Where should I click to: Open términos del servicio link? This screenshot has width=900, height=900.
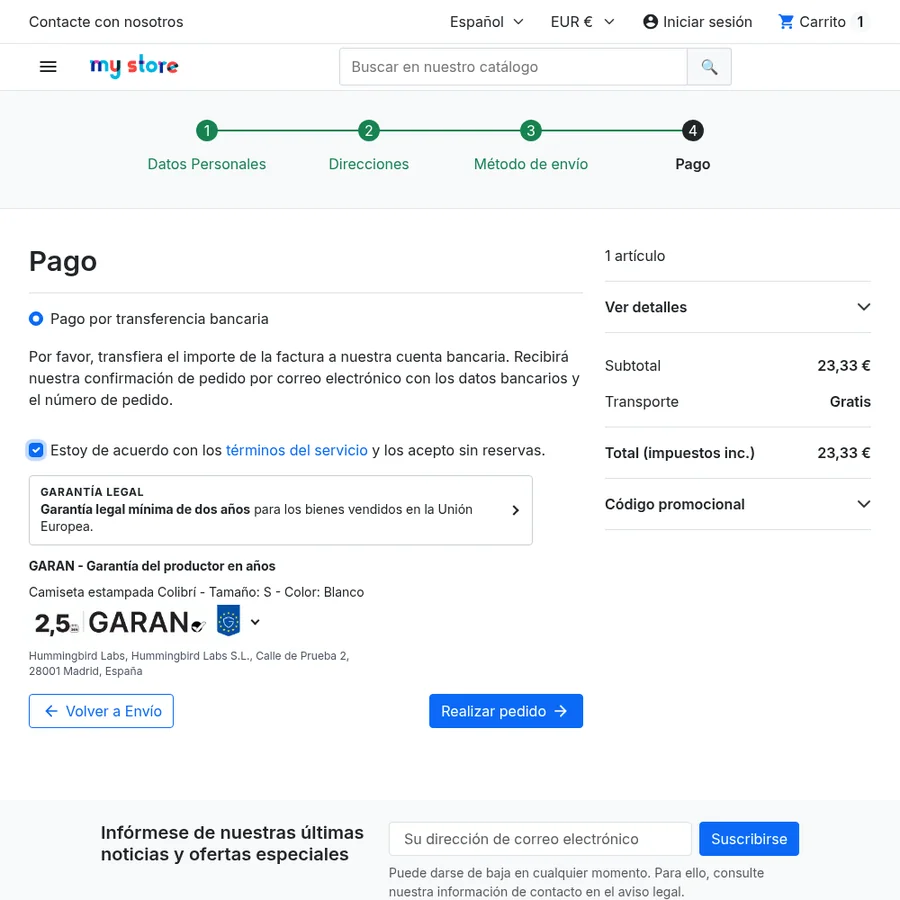pyautogui.click(x=297, y=450)
